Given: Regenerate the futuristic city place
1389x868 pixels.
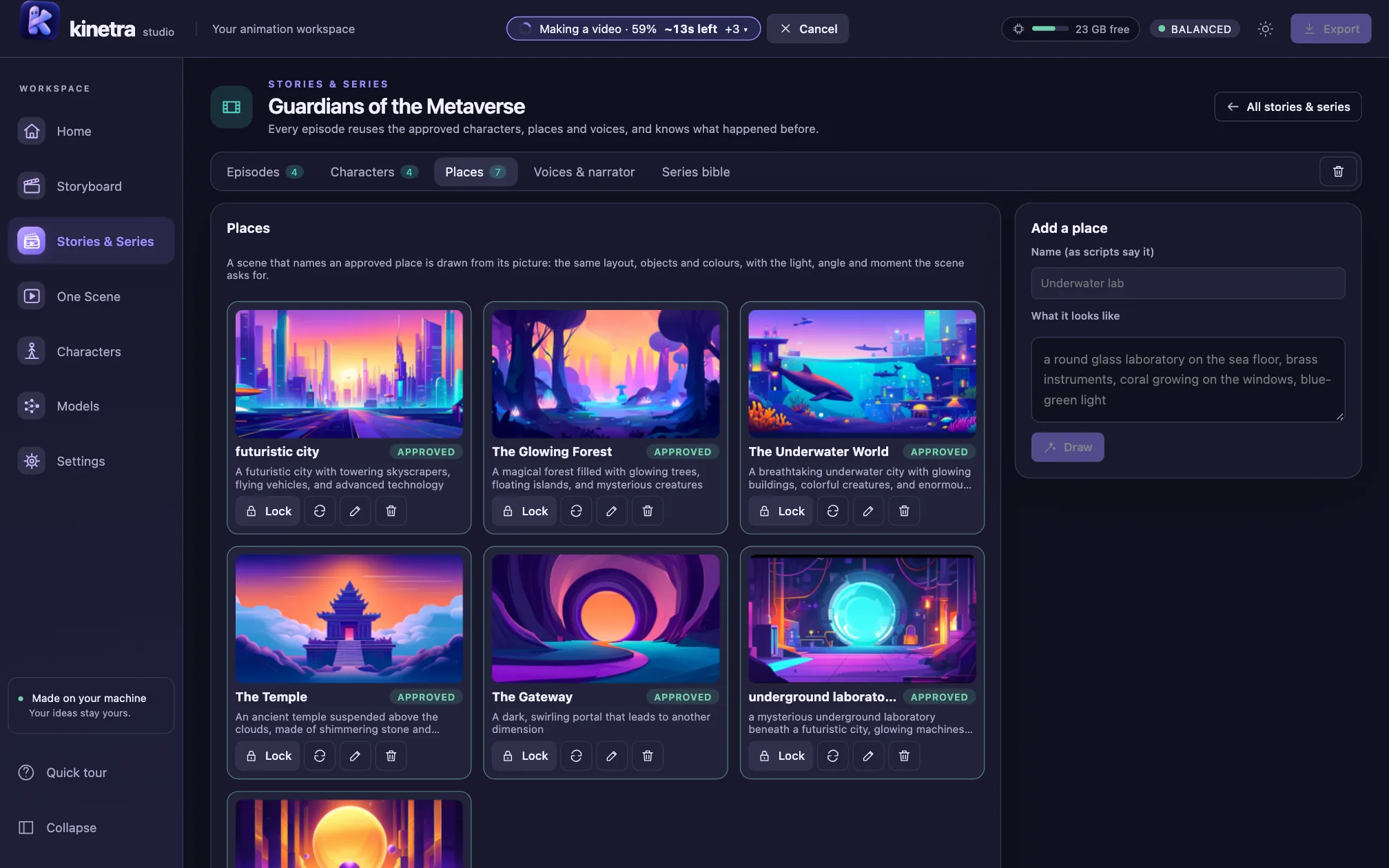Looking at the screenshot, I should (x=320, y=511).
